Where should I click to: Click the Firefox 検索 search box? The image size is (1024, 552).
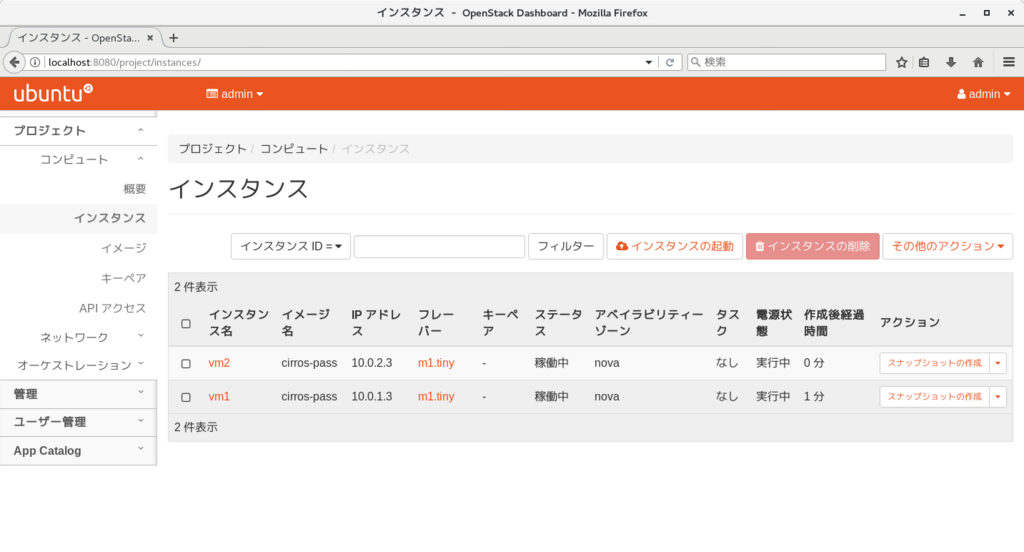pyautogui.click(x=786, y=62)
